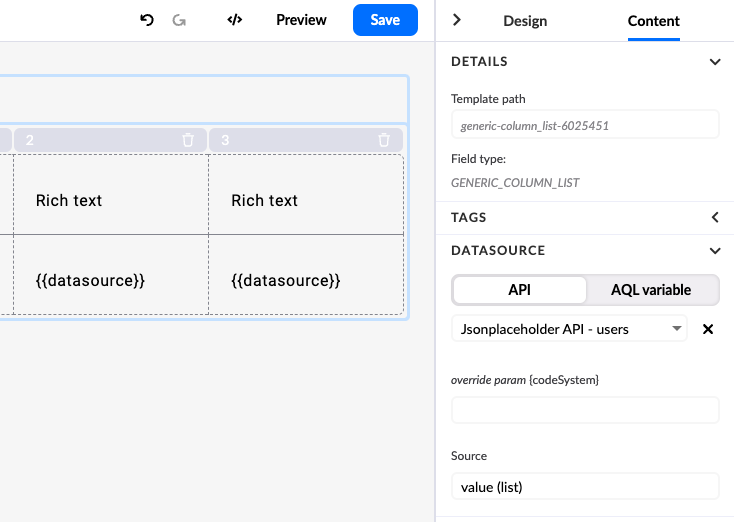This screenshot has width=734, height=522.
Task: Clear the selected API with the X
Action: point(708,329)
